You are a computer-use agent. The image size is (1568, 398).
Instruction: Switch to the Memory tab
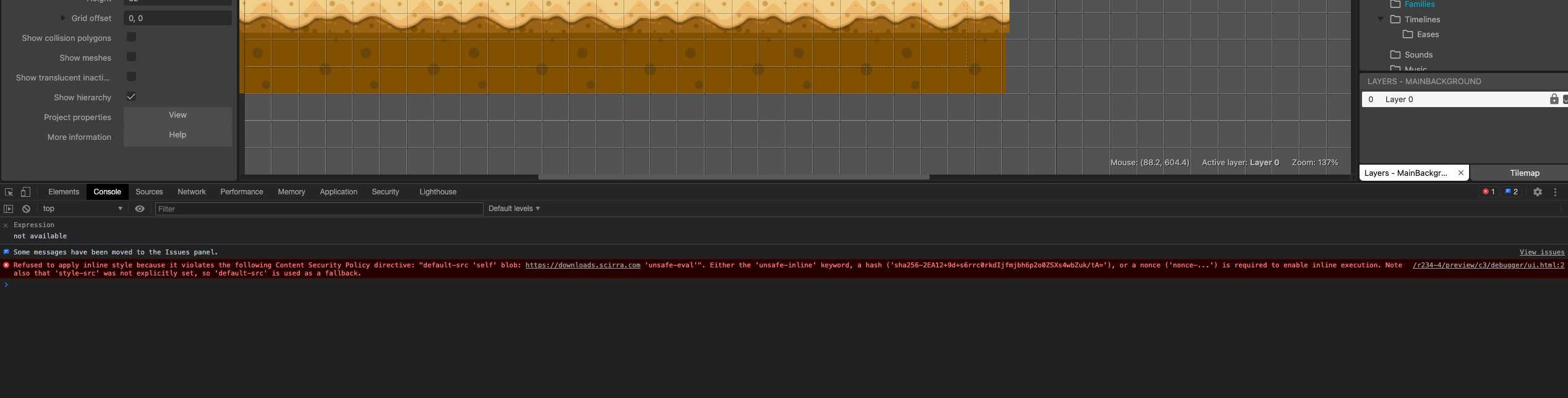291,192
